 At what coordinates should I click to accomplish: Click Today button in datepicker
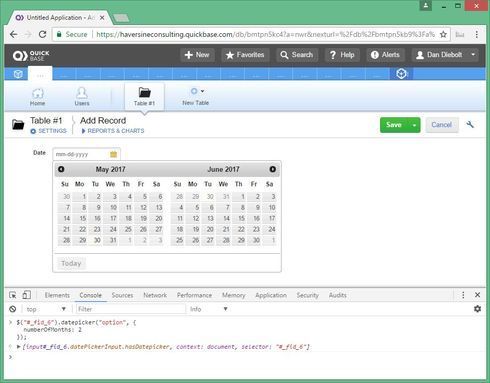point(71,263)
